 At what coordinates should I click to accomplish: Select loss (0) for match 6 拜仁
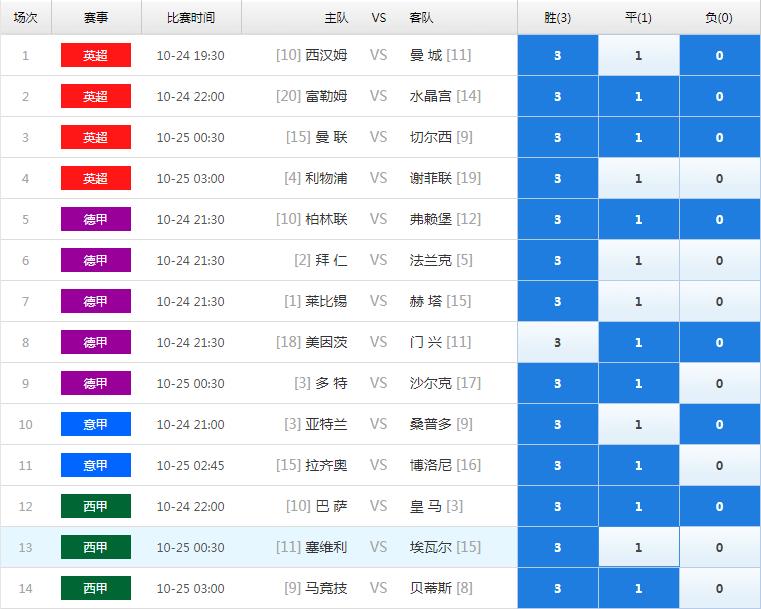click(x=720, y=260)
